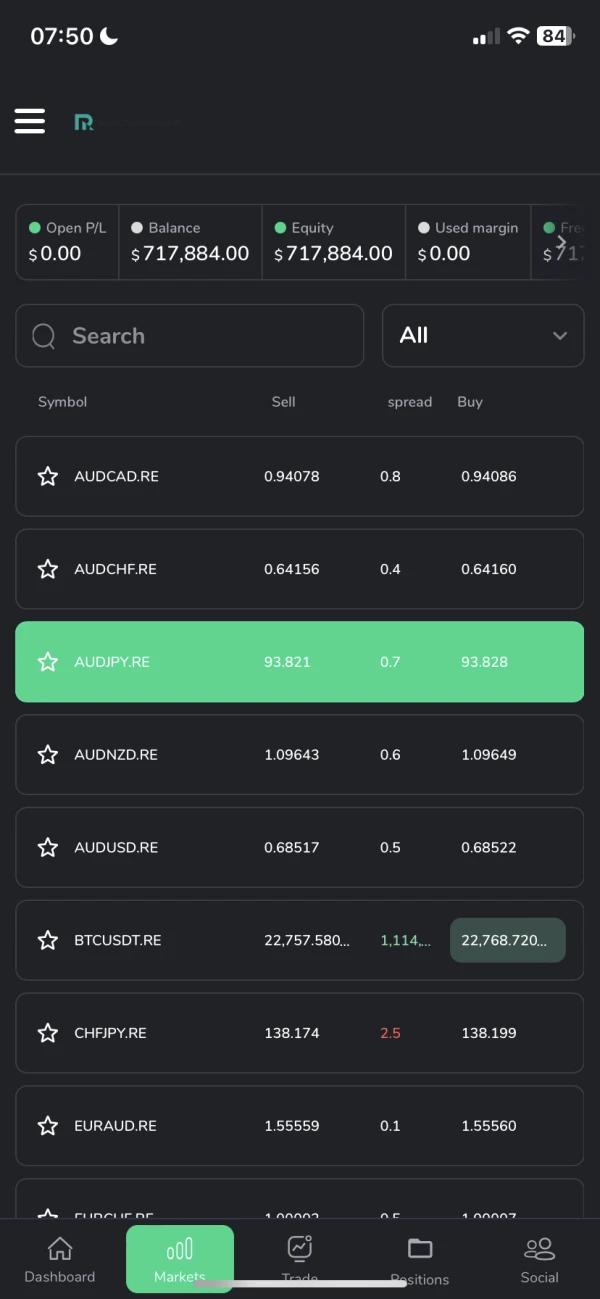Tap the search magnifier icon
Screen dimensions: 600x1299
click(44, 336)
